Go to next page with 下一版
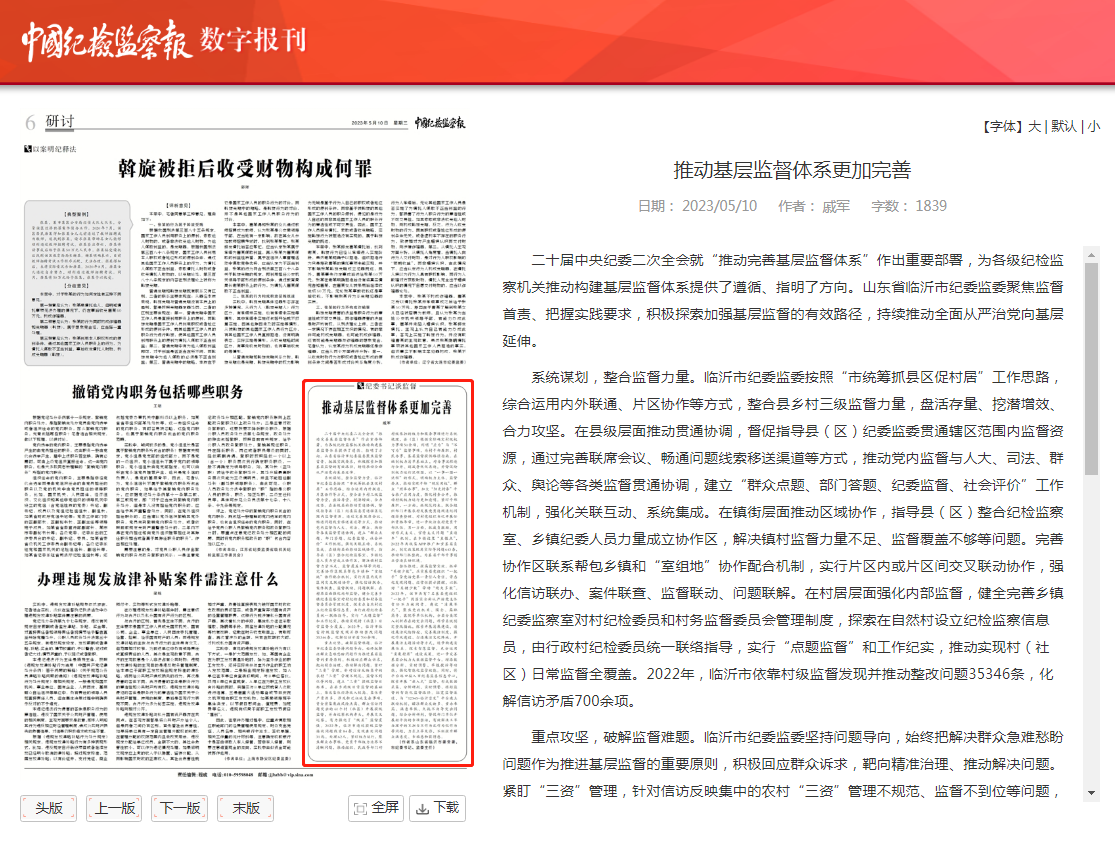Image resolution: width=1115 pixels, height=846 pixels. point(180,808)
